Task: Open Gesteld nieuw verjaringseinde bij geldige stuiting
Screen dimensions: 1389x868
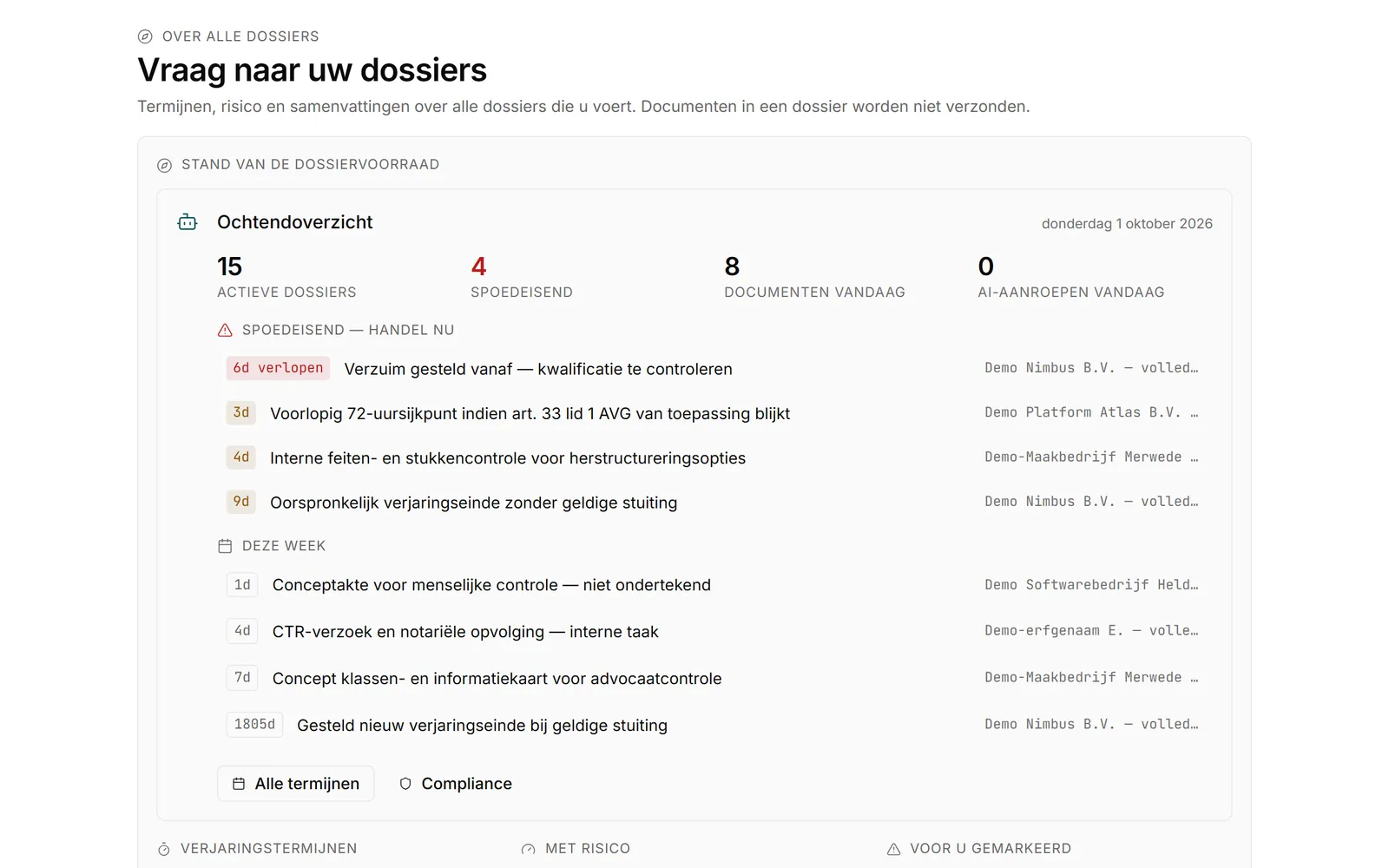Action: pos(712,725)
